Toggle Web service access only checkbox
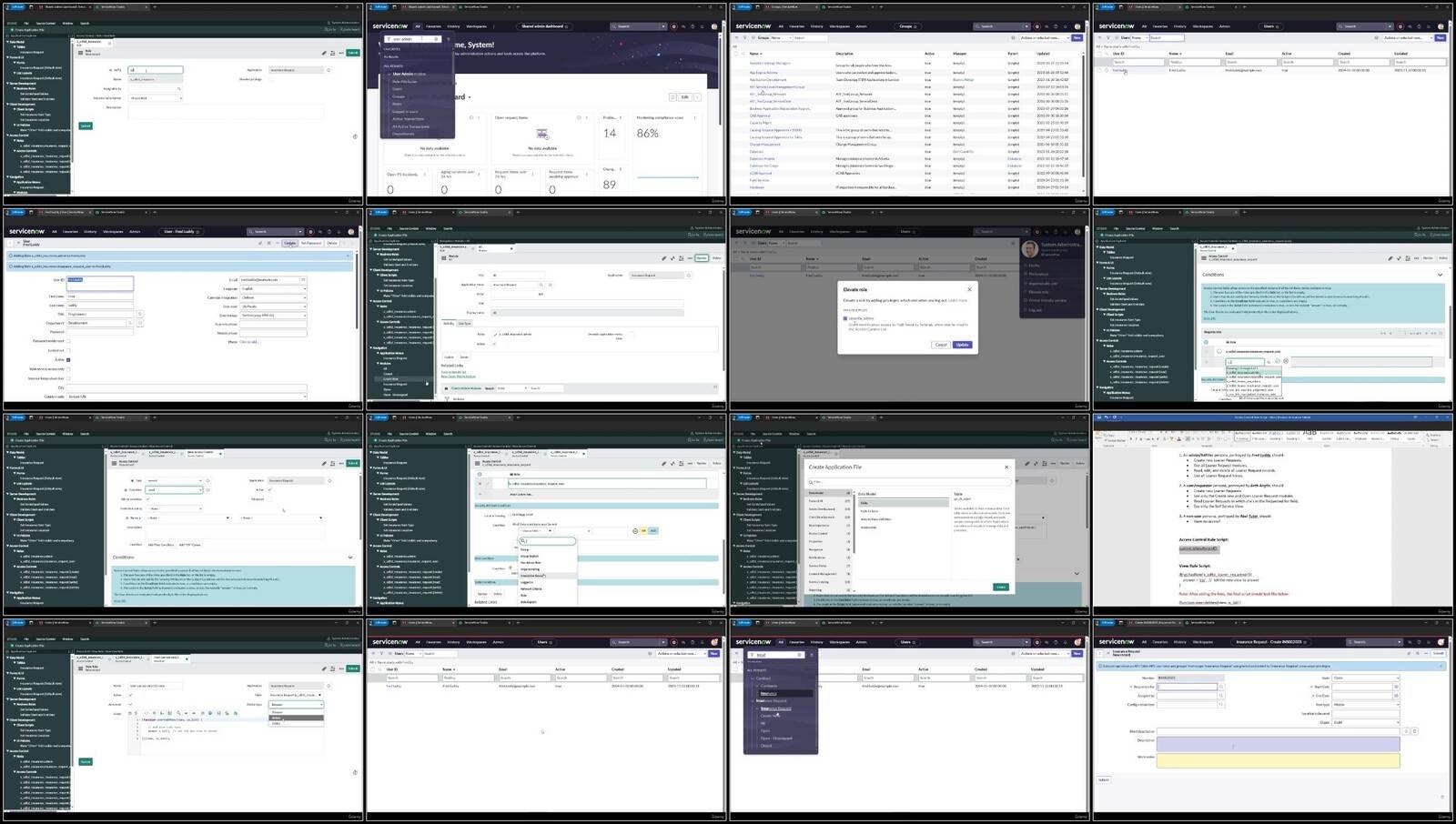The height and width of the screenshot is (824, 1456). tap(68, 369)
